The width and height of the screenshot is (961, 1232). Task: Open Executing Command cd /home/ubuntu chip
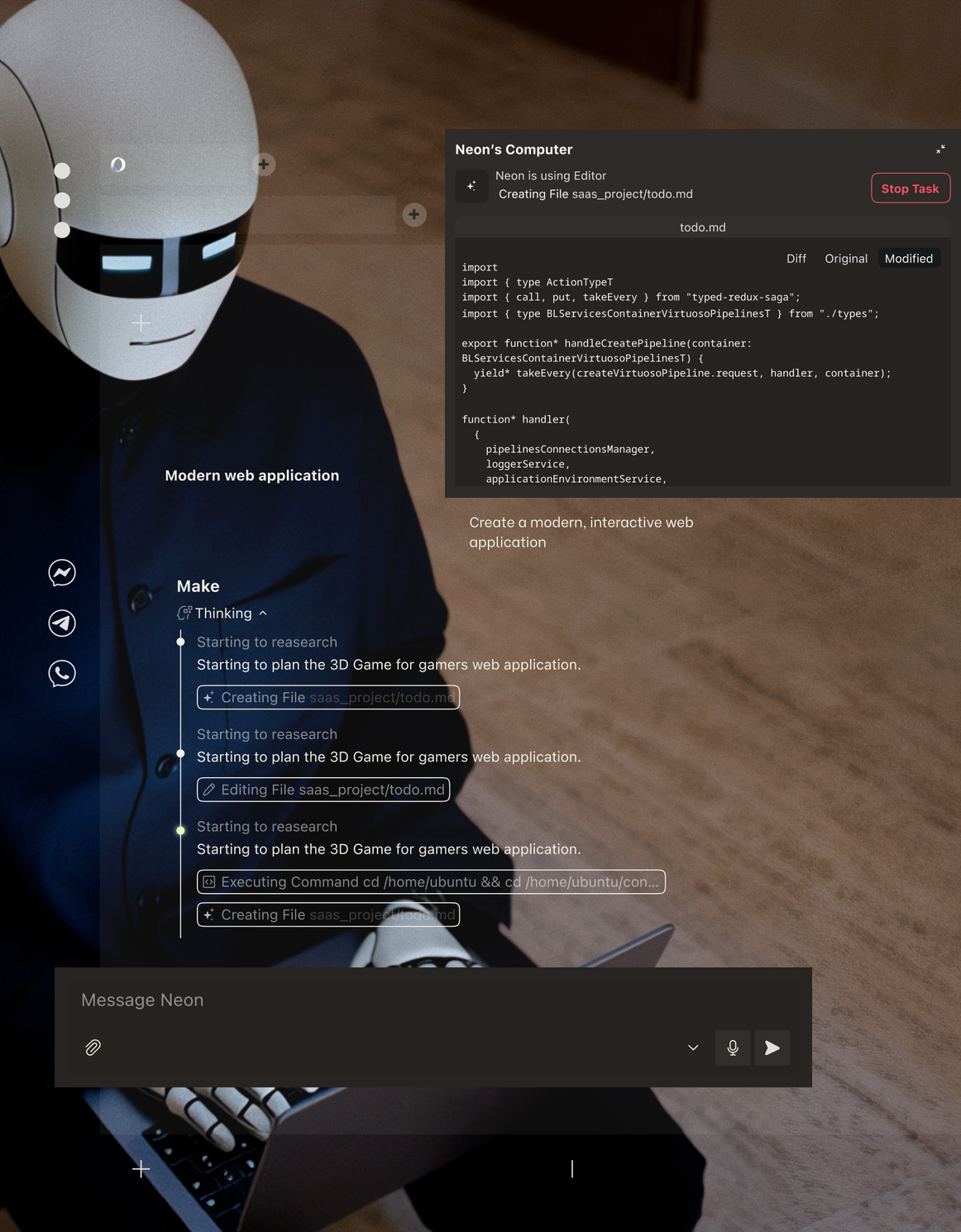pos(431,882)
